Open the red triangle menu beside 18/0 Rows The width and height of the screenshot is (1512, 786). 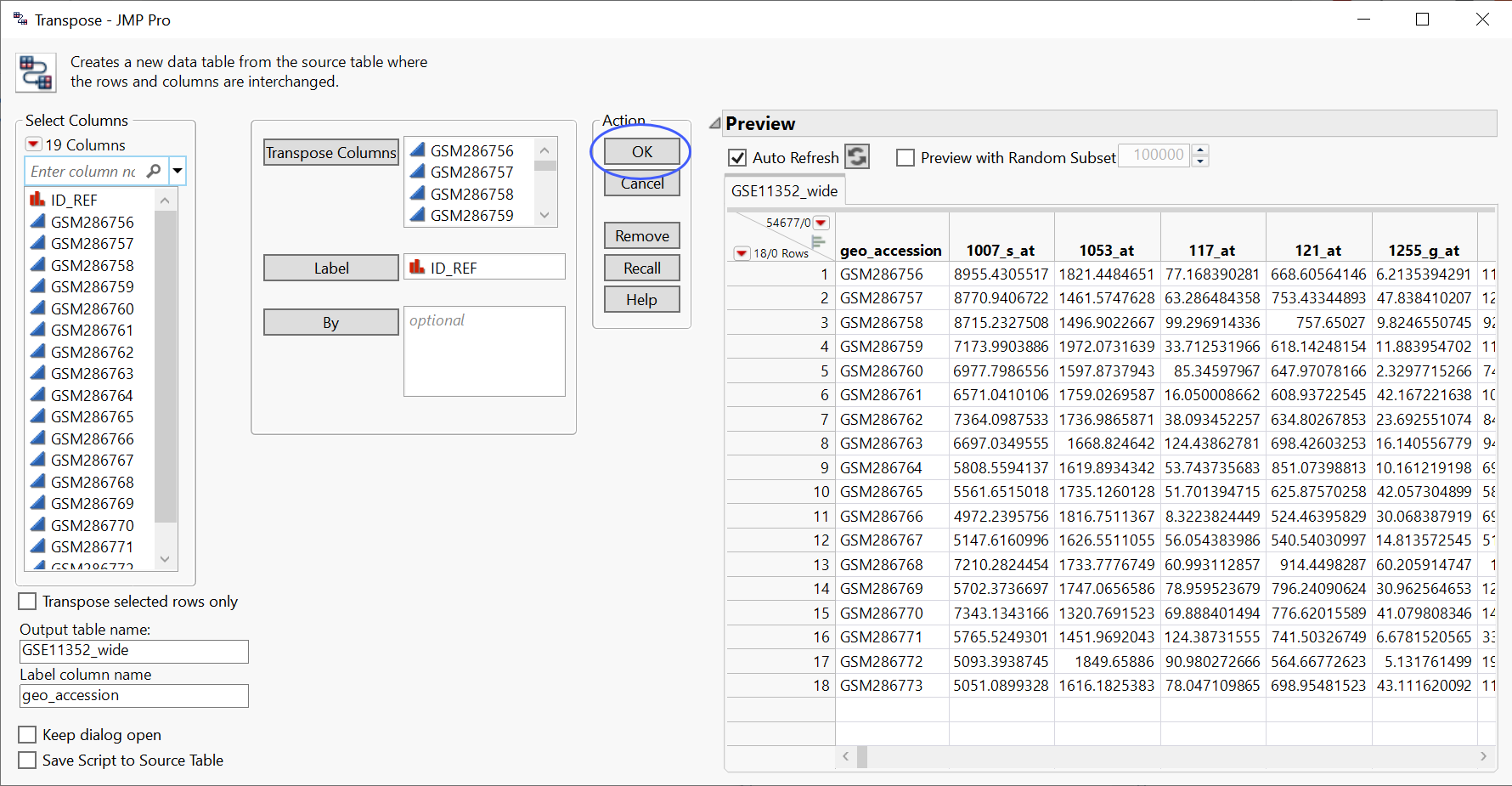click(x=742, y=253)
